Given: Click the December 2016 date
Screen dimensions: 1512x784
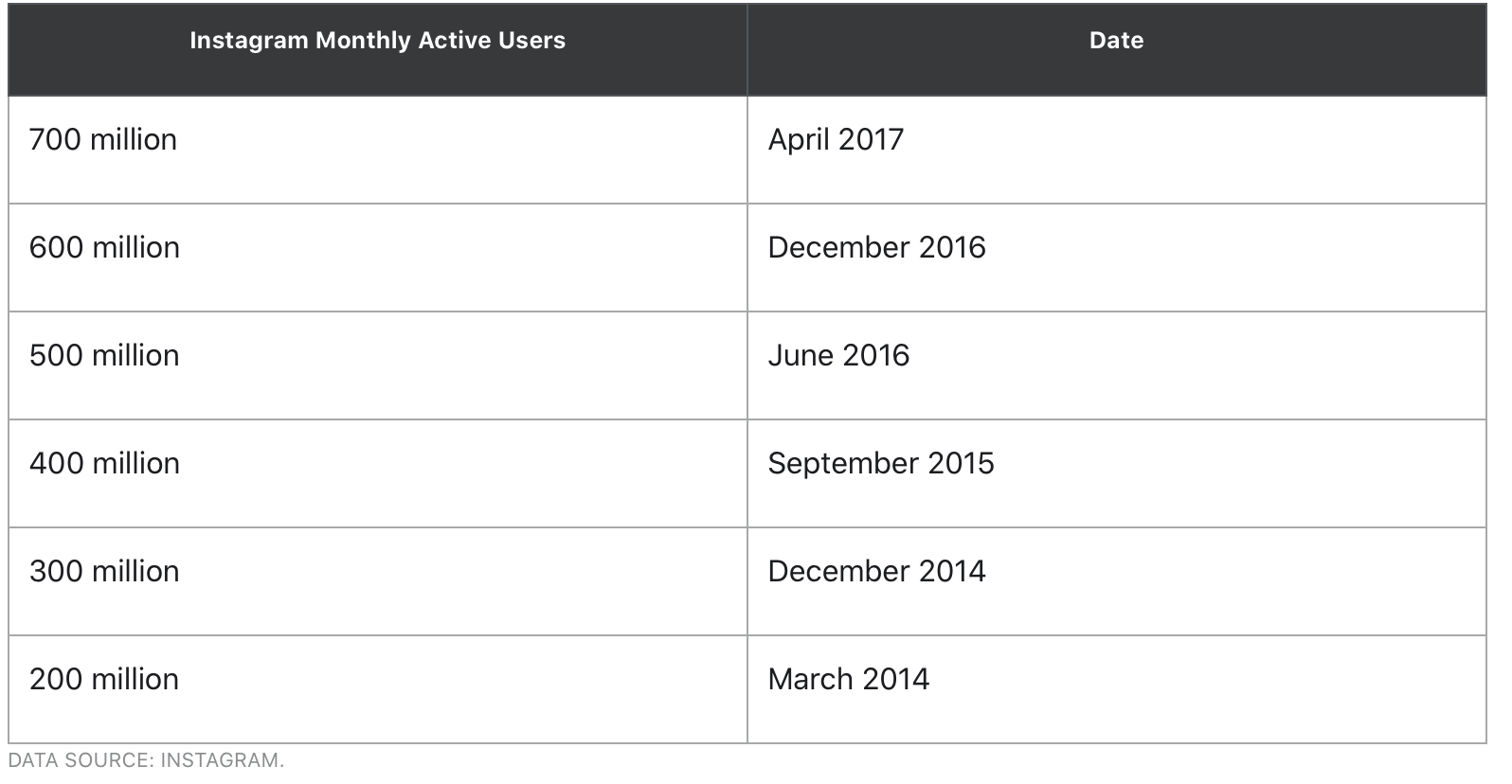Looking at the screenshot, I should pos(876,248).
